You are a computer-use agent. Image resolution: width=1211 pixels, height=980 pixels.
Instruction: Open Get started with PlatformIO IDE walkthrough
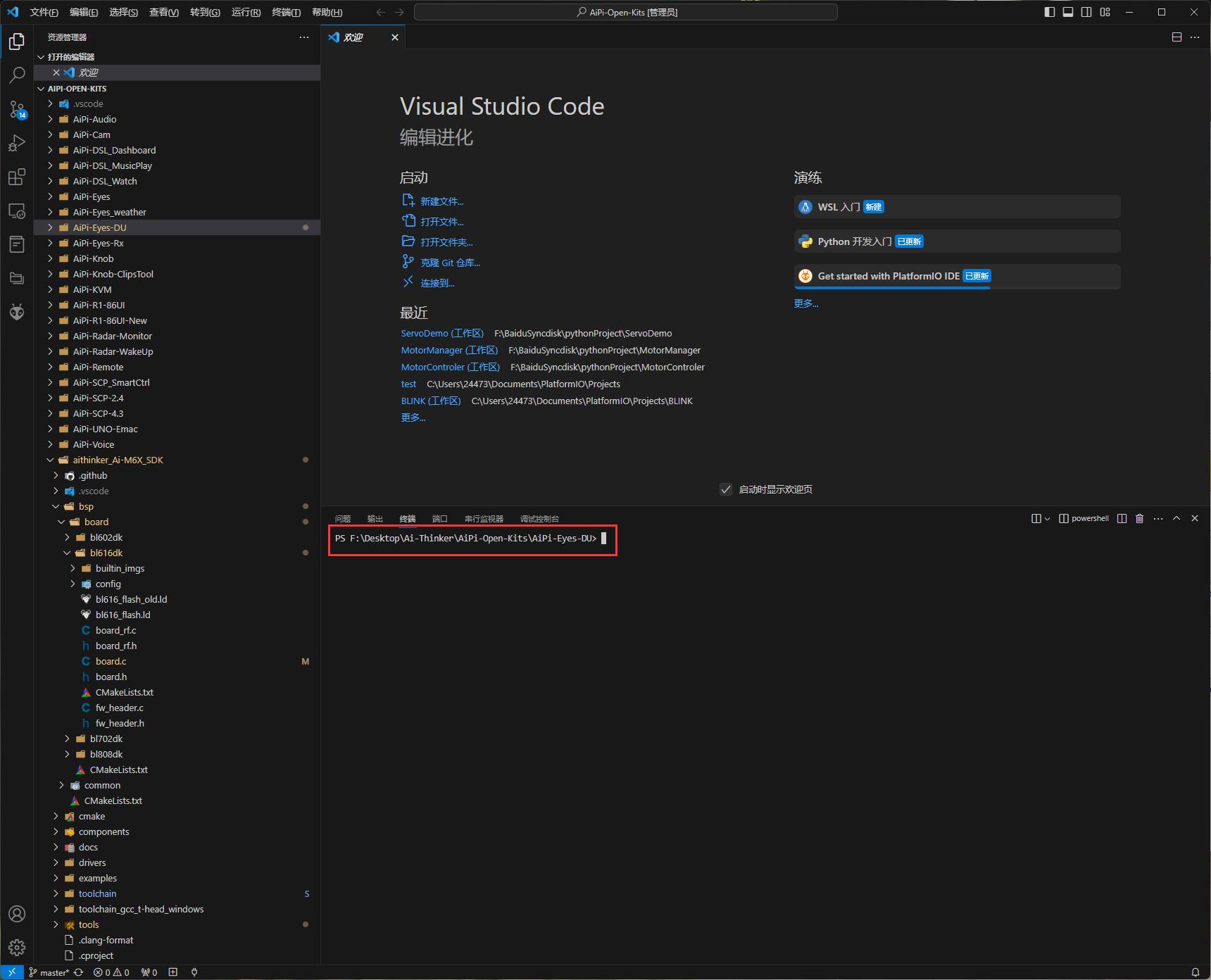(x=957, y=276)
